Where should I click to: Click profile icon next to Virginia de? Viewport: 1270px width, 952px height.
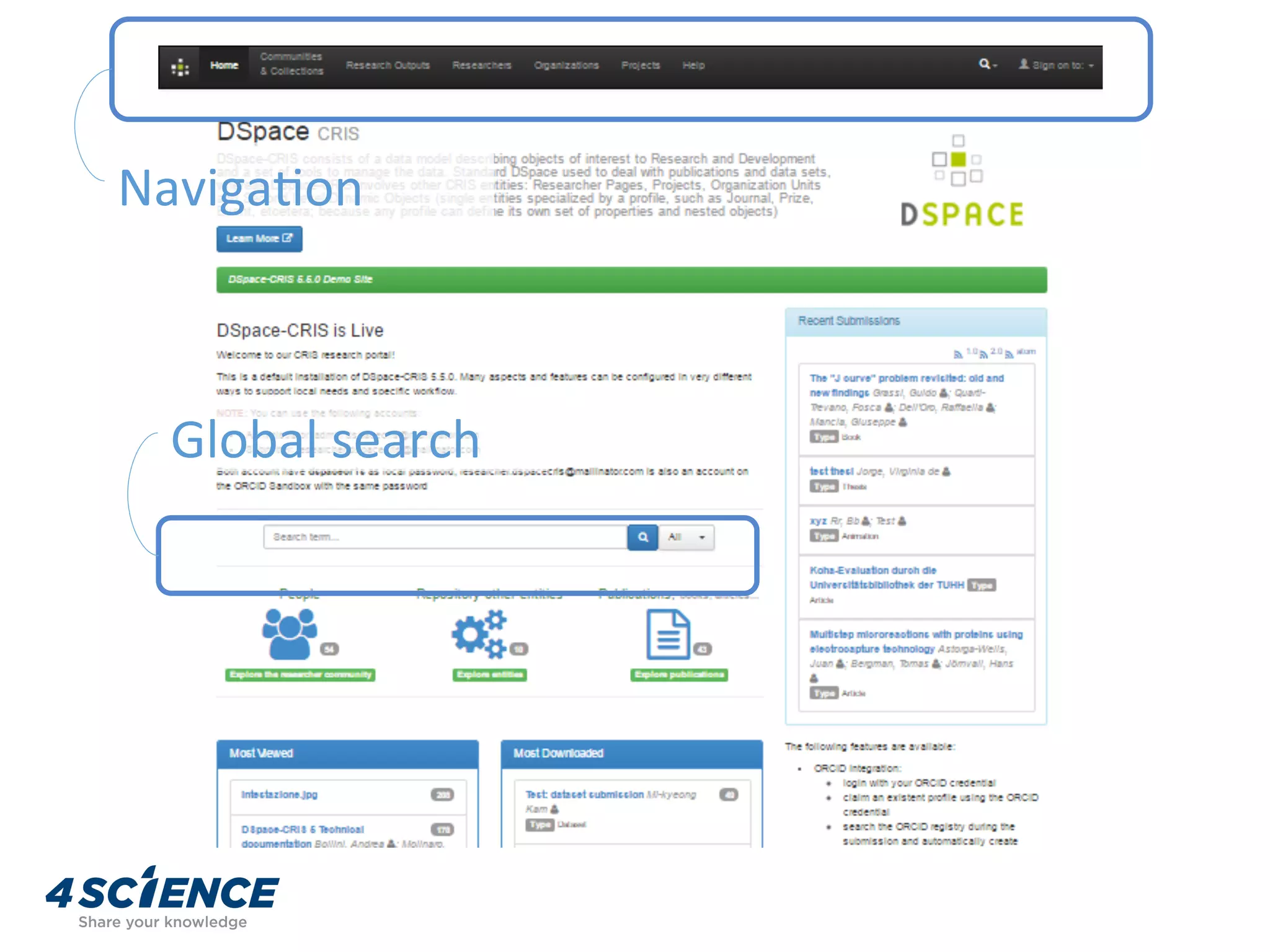[x=946, y=472]
